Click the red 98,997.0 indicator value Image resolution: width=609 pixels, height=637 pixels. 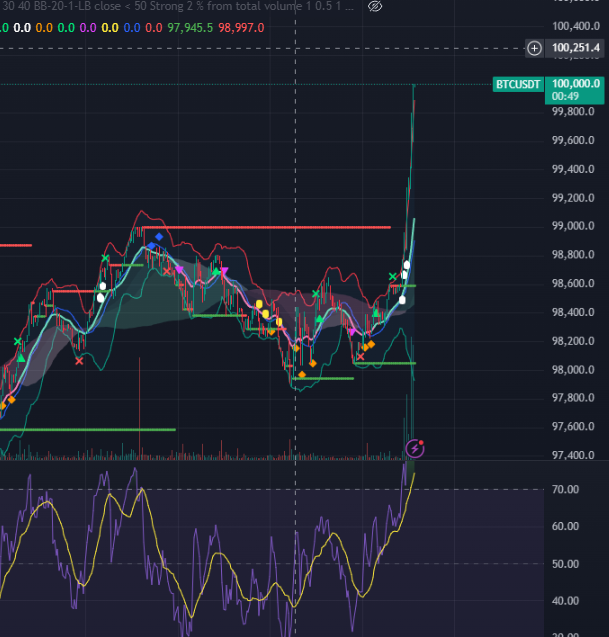(x=241, y=28)
